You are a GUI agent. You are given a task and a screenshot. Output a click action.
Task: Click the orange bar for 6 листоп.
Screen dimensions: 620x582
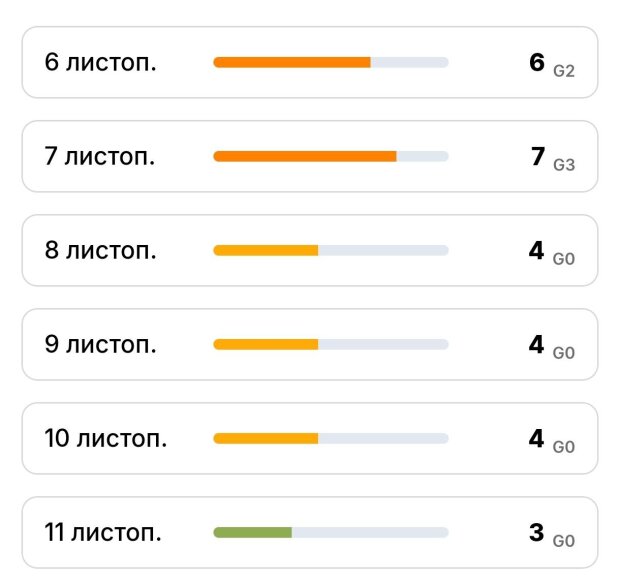(292, 62)
